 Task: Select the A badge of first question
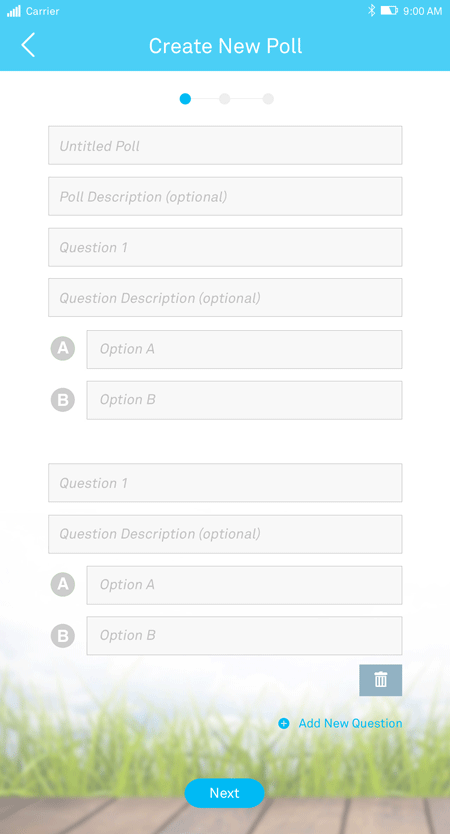tap(63, 349)
